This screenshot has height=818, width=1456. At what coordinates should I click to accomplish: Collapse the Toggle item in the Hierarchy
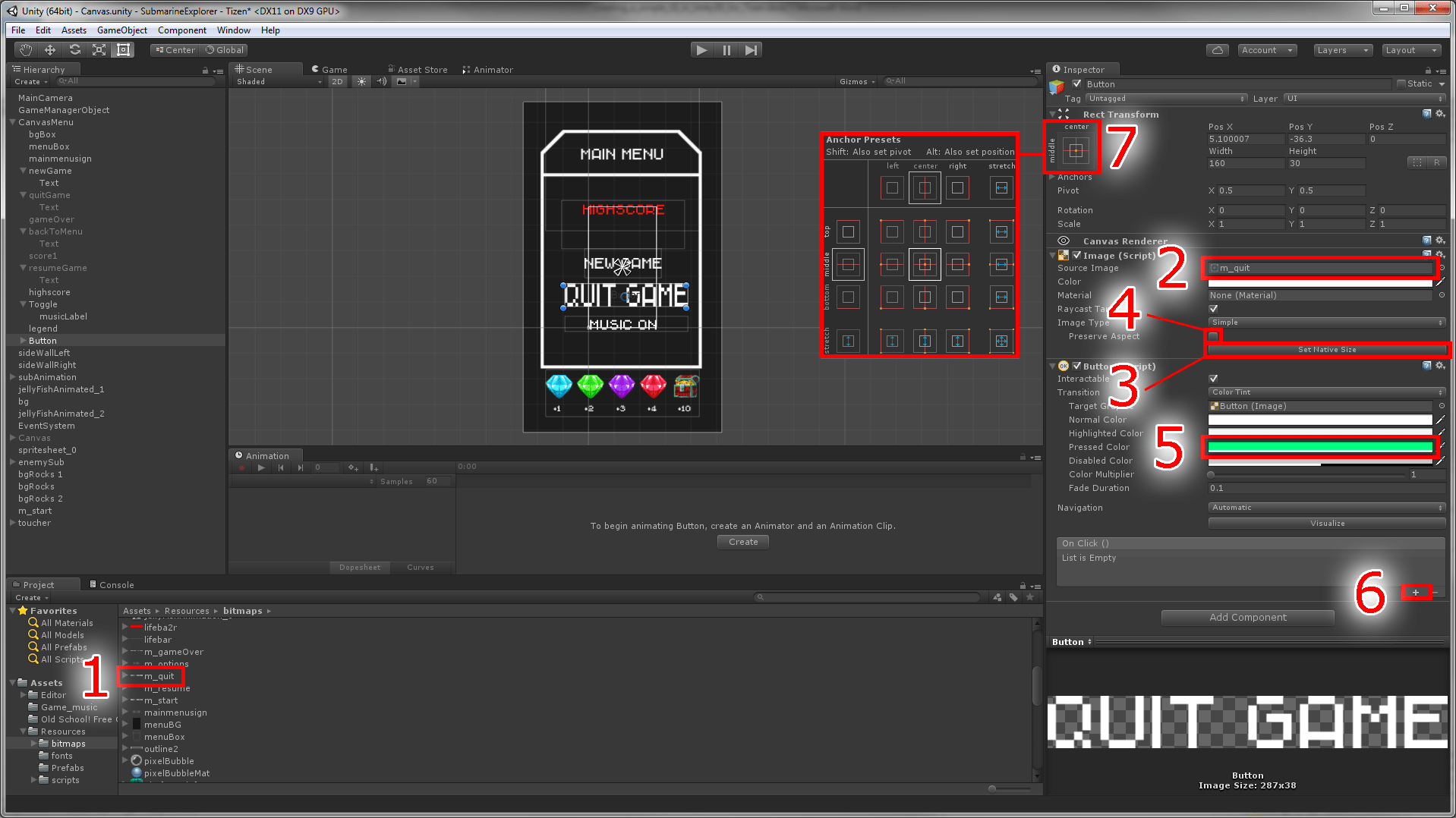[x=22, y=304]
